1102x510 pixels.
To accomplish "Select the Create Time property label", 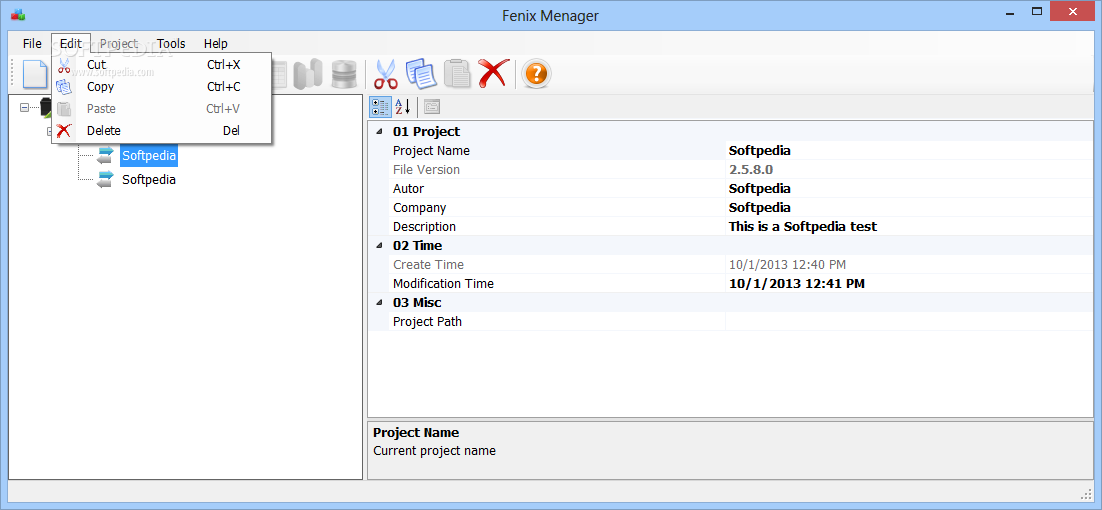I will 429,264.
